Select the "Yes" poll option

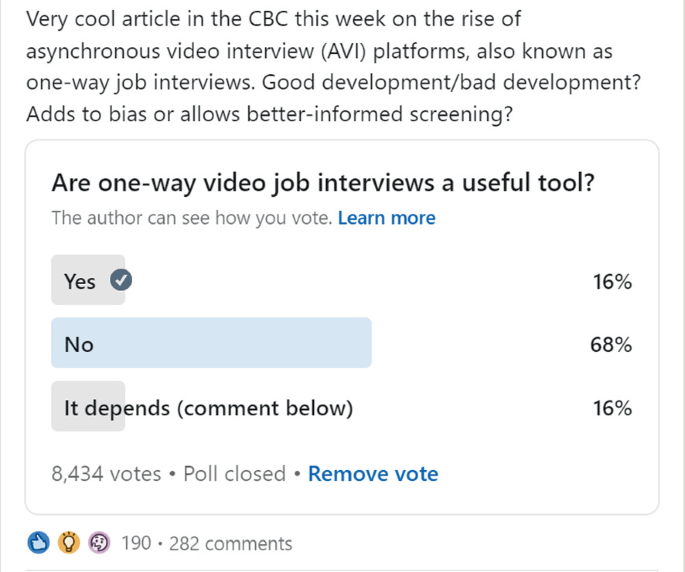(80, 282)
